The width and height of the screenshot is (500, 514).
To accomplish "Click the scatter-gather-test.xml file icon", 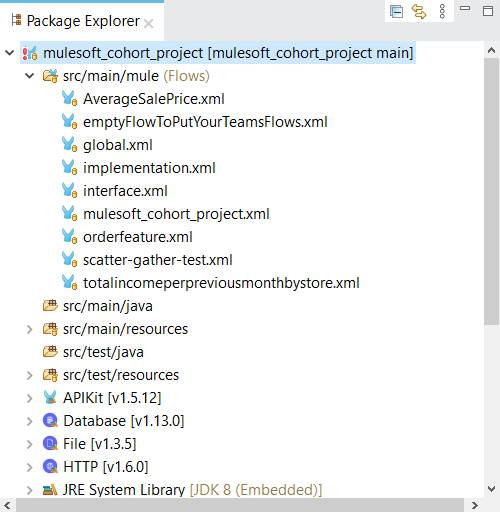I will click(x=70, y=260).
